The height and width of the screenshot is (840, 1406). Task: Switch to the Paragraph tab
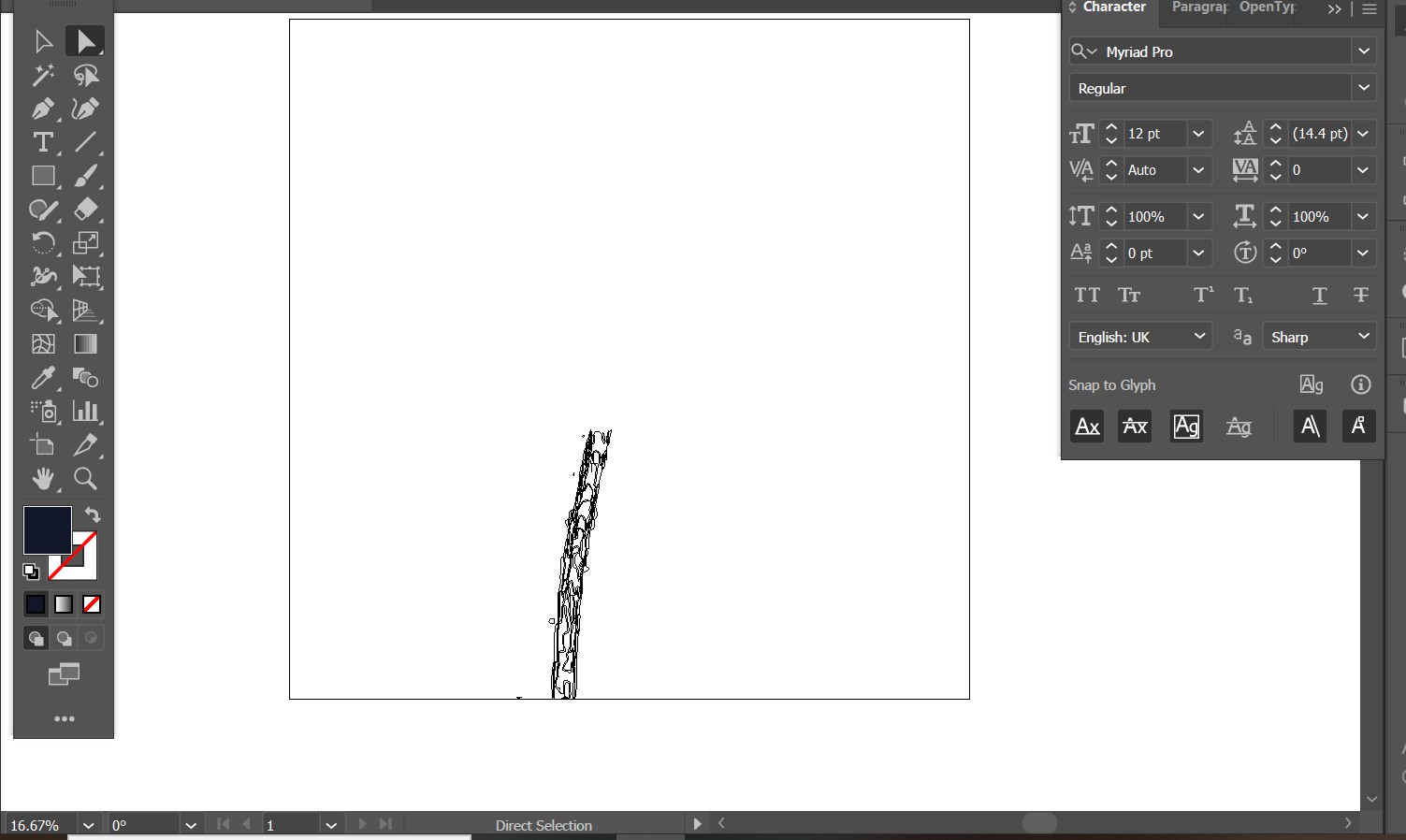pos(1199,7)
